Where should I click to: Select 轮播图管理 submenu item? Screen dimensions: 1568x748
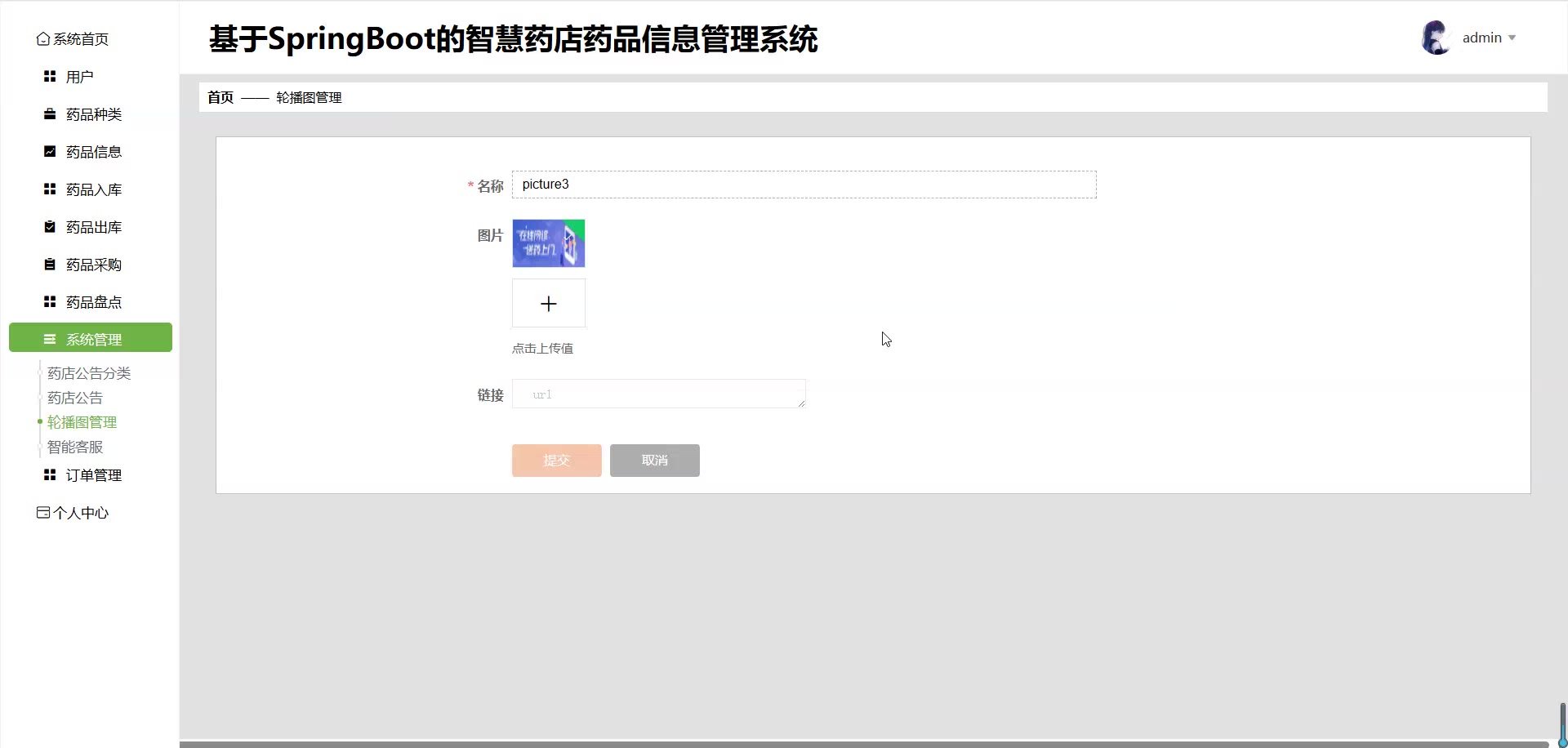click(82, 422)
